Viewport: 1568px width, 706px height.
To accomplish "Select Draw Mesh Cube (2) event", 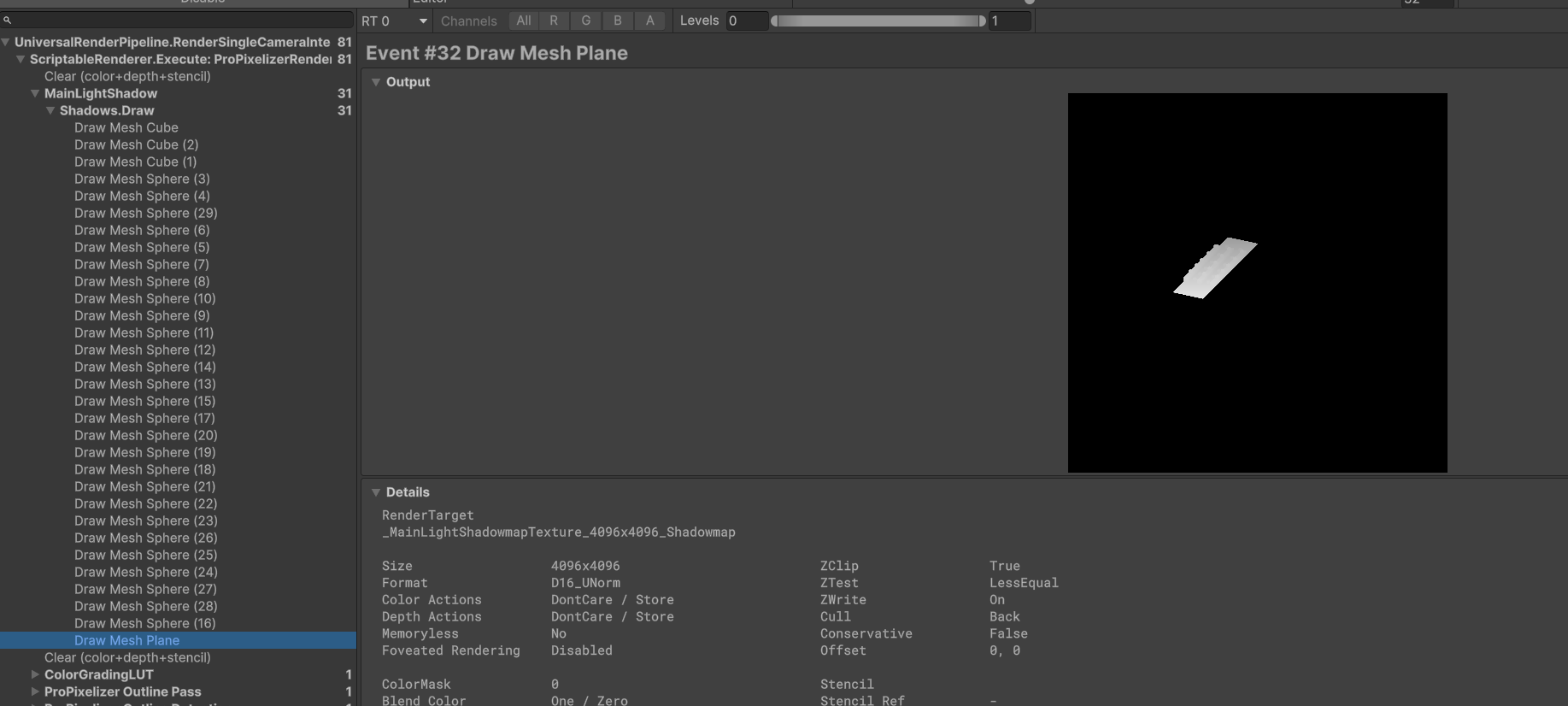I will pyautogui.click(x=136, y=144).
